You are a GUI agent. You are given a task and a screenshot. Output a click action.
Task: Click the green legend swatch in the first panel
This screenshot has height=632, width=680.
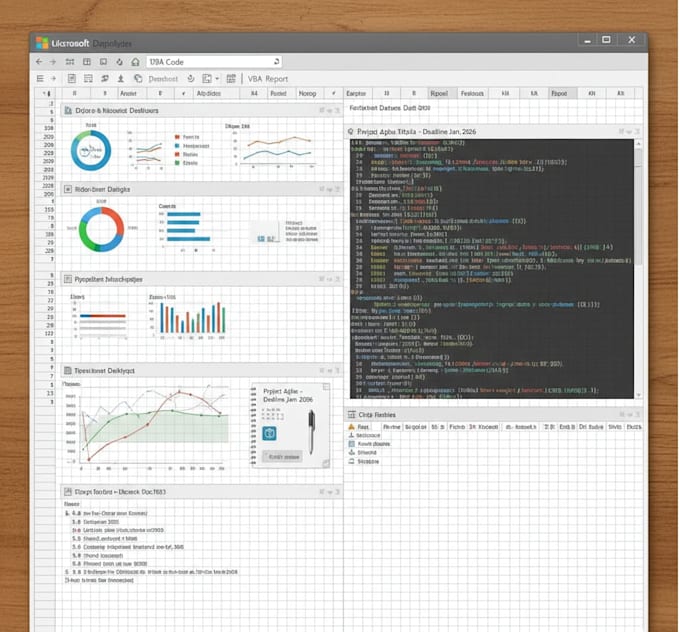click(177, 163)
